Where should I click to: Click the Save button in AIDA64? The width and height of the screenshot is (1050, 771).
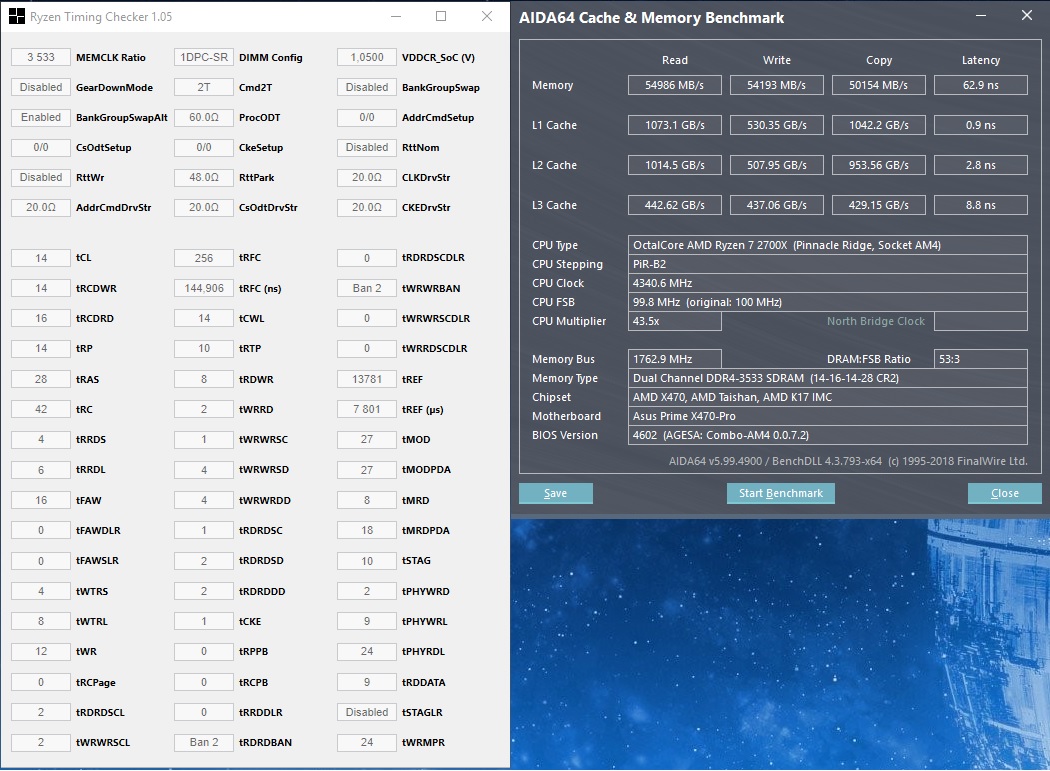pos(555,493)
